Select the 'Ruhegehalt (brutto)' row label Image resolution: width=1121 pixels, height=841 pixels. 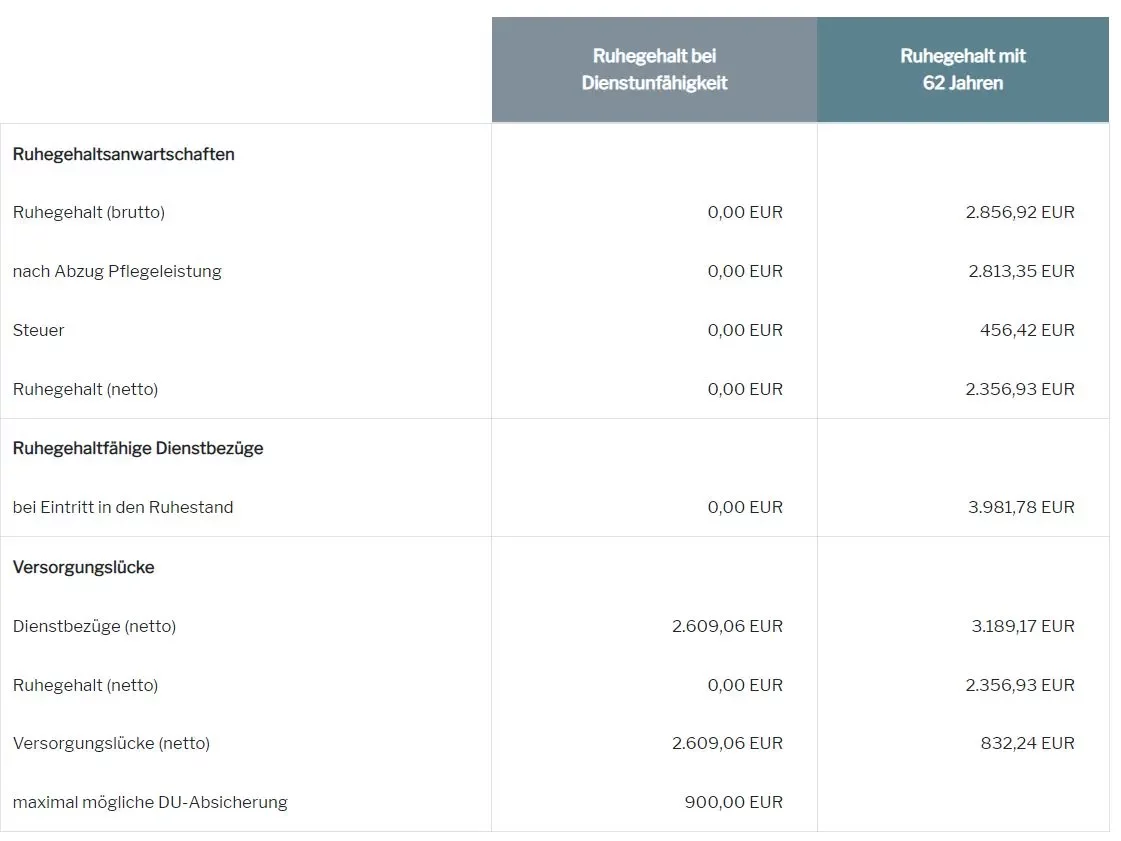89,212
